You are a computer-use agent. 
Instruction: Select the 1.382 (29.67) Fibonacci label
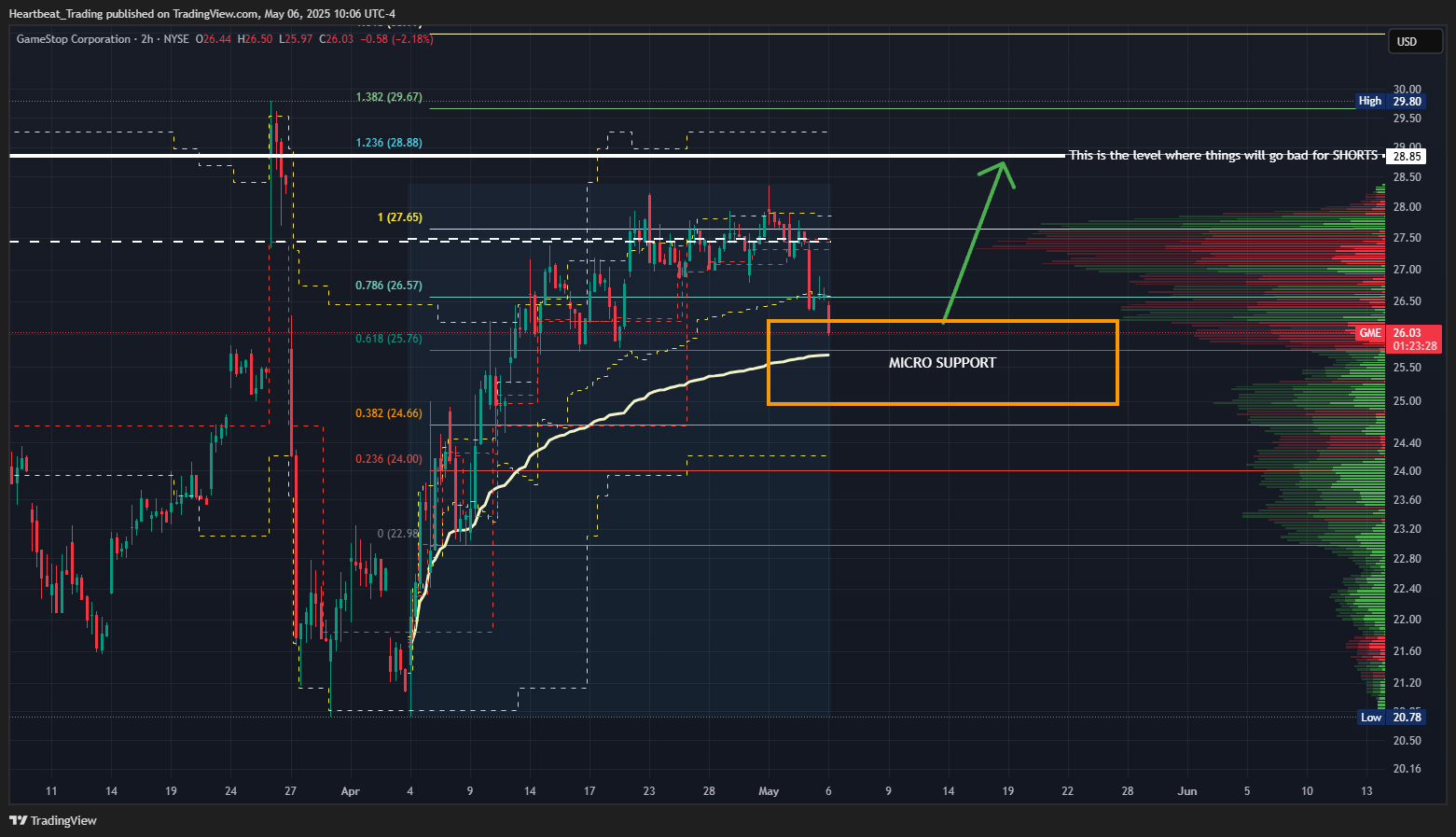(x=389, y=97)
